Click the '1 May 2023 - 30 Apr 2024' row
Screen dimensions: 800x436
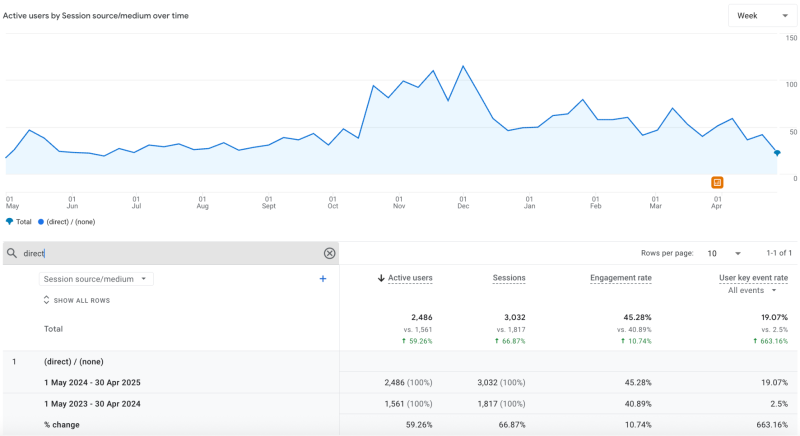401,404
